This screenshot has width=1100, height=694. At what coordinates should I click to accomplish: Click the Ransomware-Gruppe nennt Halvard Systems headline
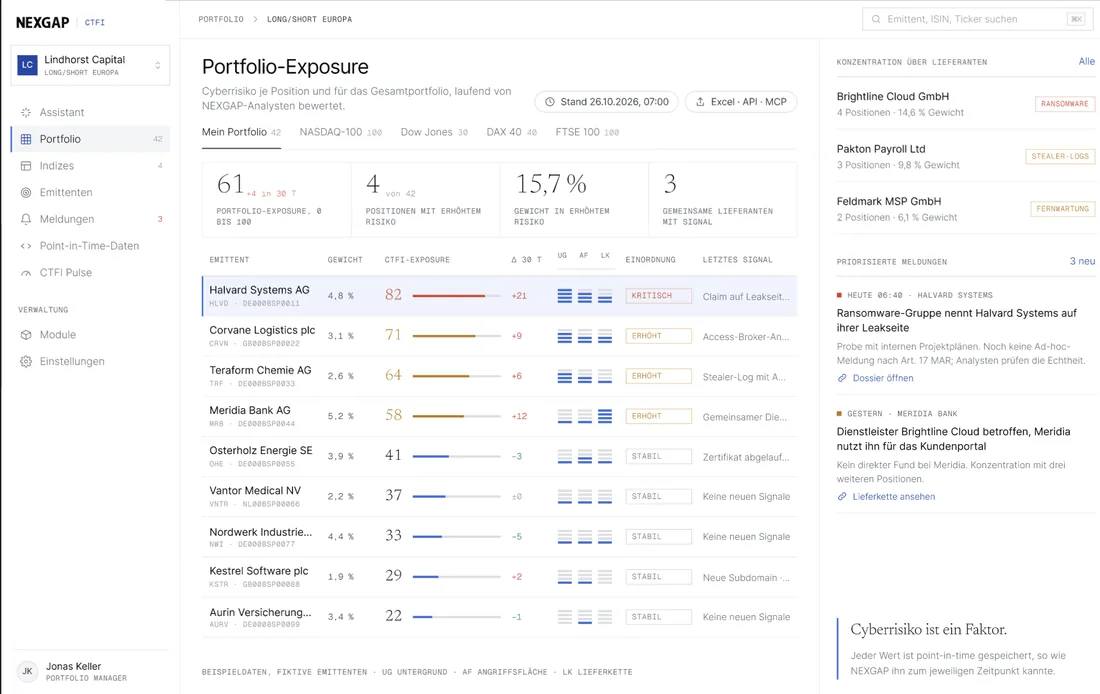(956, 321)
